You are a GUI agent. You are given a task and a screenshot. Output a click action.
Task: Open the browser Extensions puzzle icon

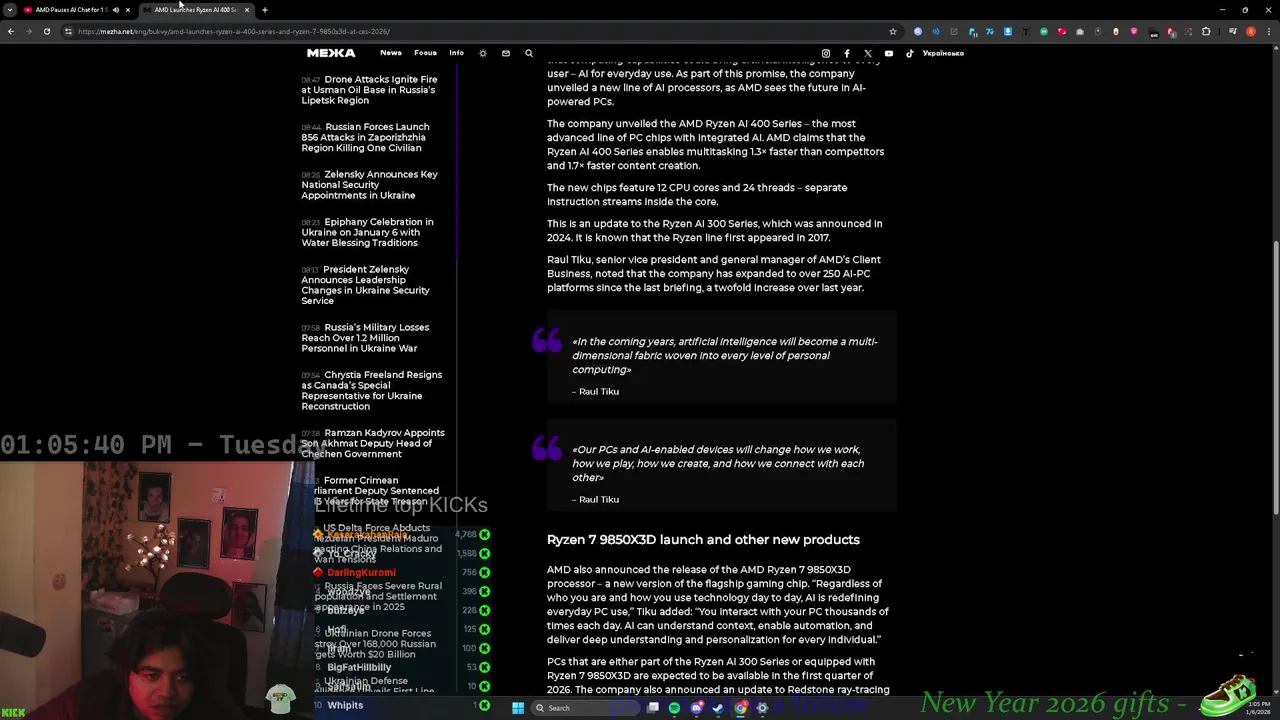1206,31
